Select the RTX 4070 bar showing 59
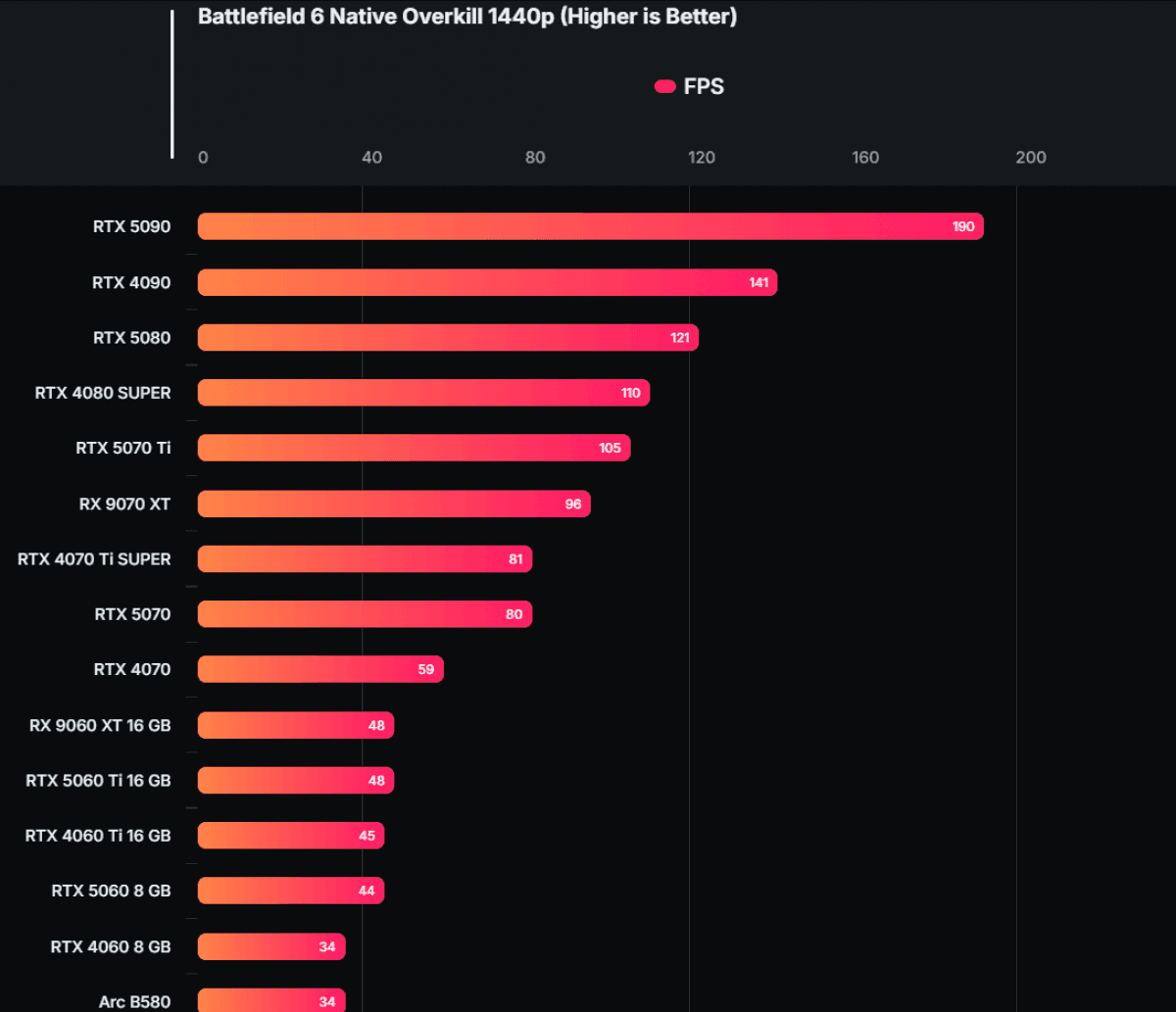The height and width of the screenshot is (1012, 1176). (320, 669)
